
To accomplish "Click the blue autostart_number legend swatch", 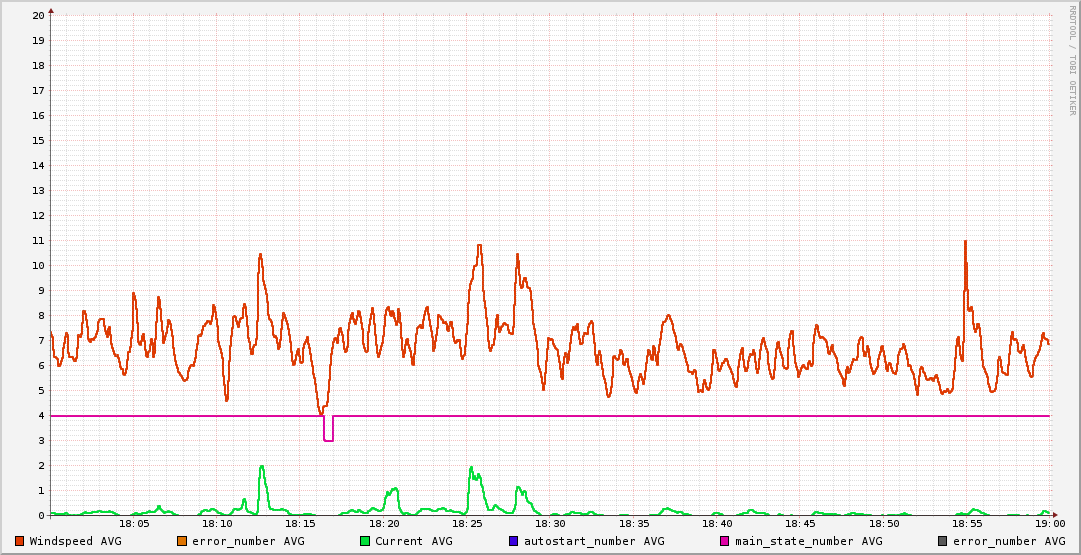I will click(513, 541).
